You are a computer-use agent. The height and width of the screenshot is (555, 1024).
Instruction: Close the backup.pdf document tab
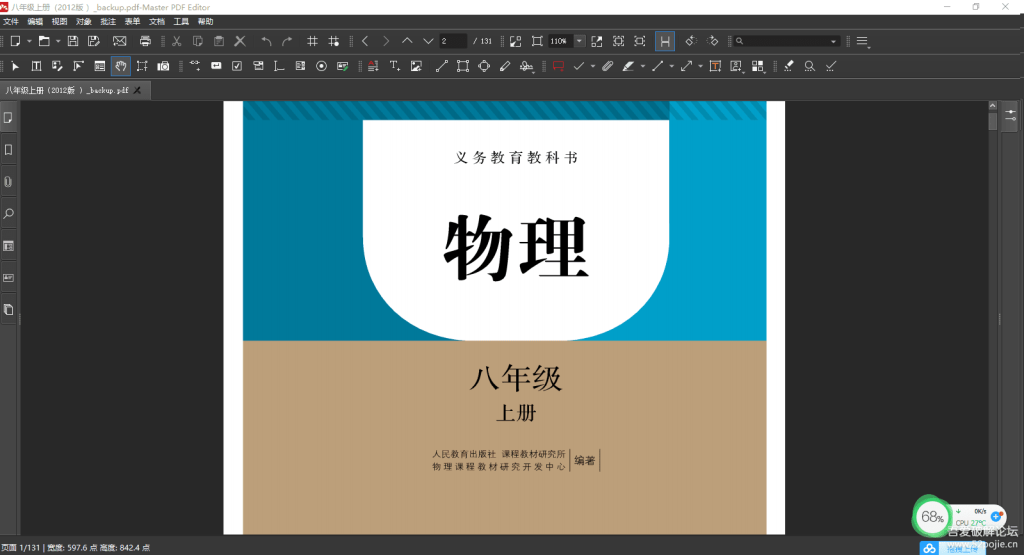137,90
